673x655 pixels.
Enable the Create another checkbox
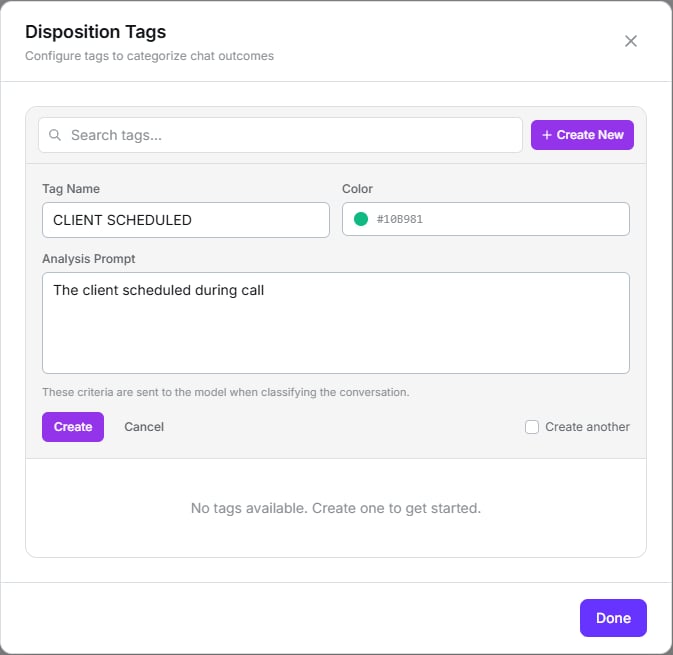[x=532, y=427]
